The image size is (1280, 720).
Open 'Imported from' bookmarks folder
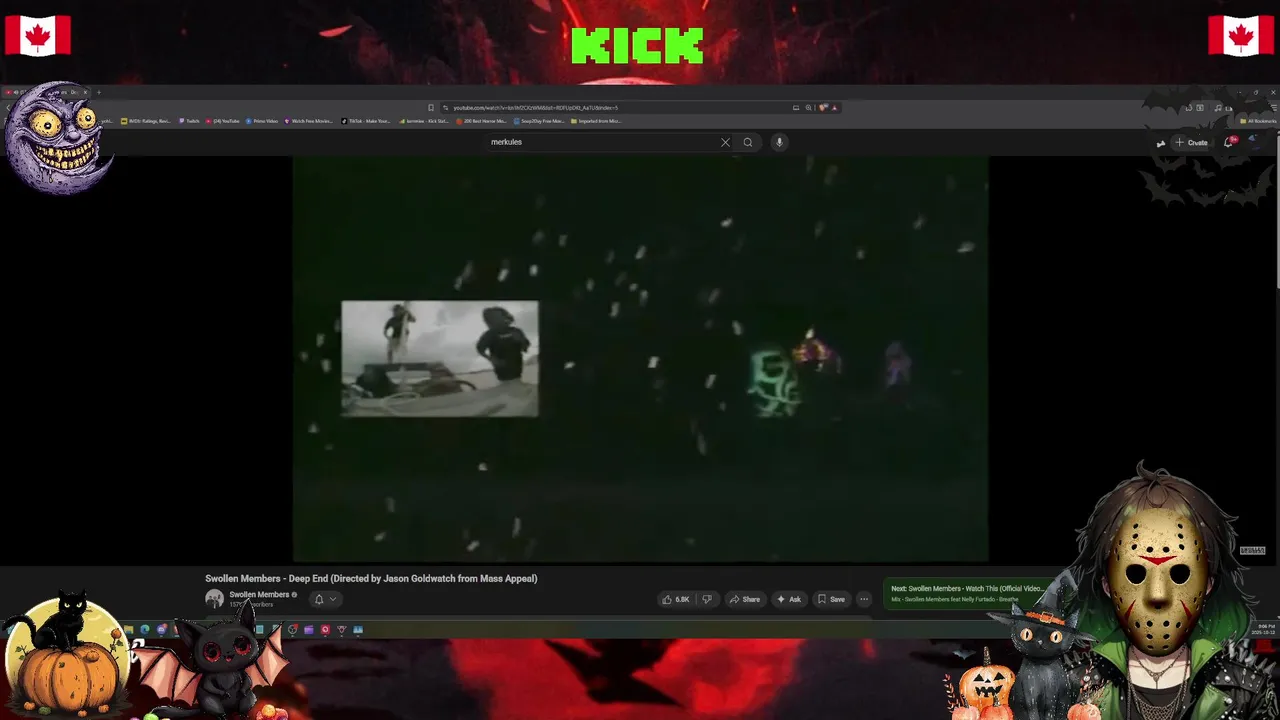(x=596, y=121)
